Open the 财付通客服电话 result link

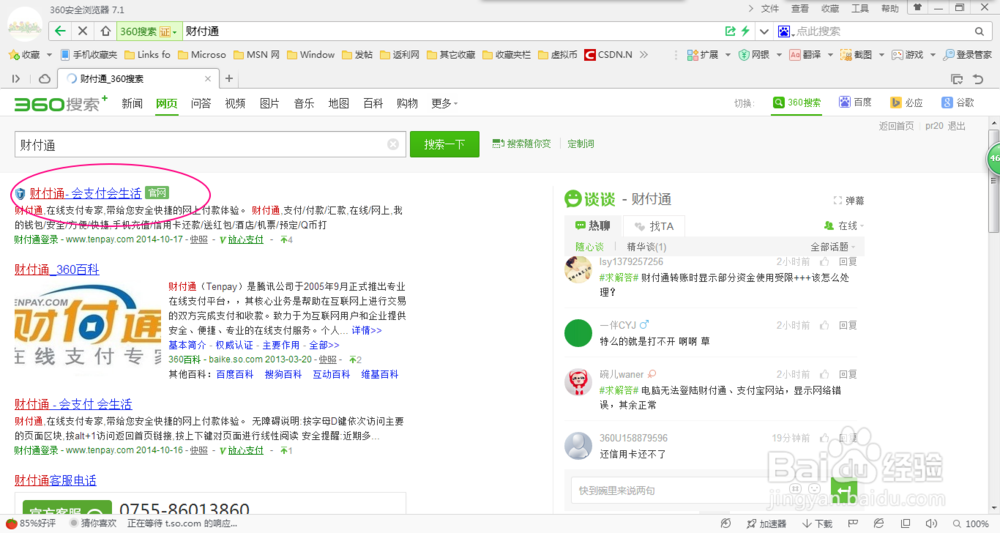[55, 480]
